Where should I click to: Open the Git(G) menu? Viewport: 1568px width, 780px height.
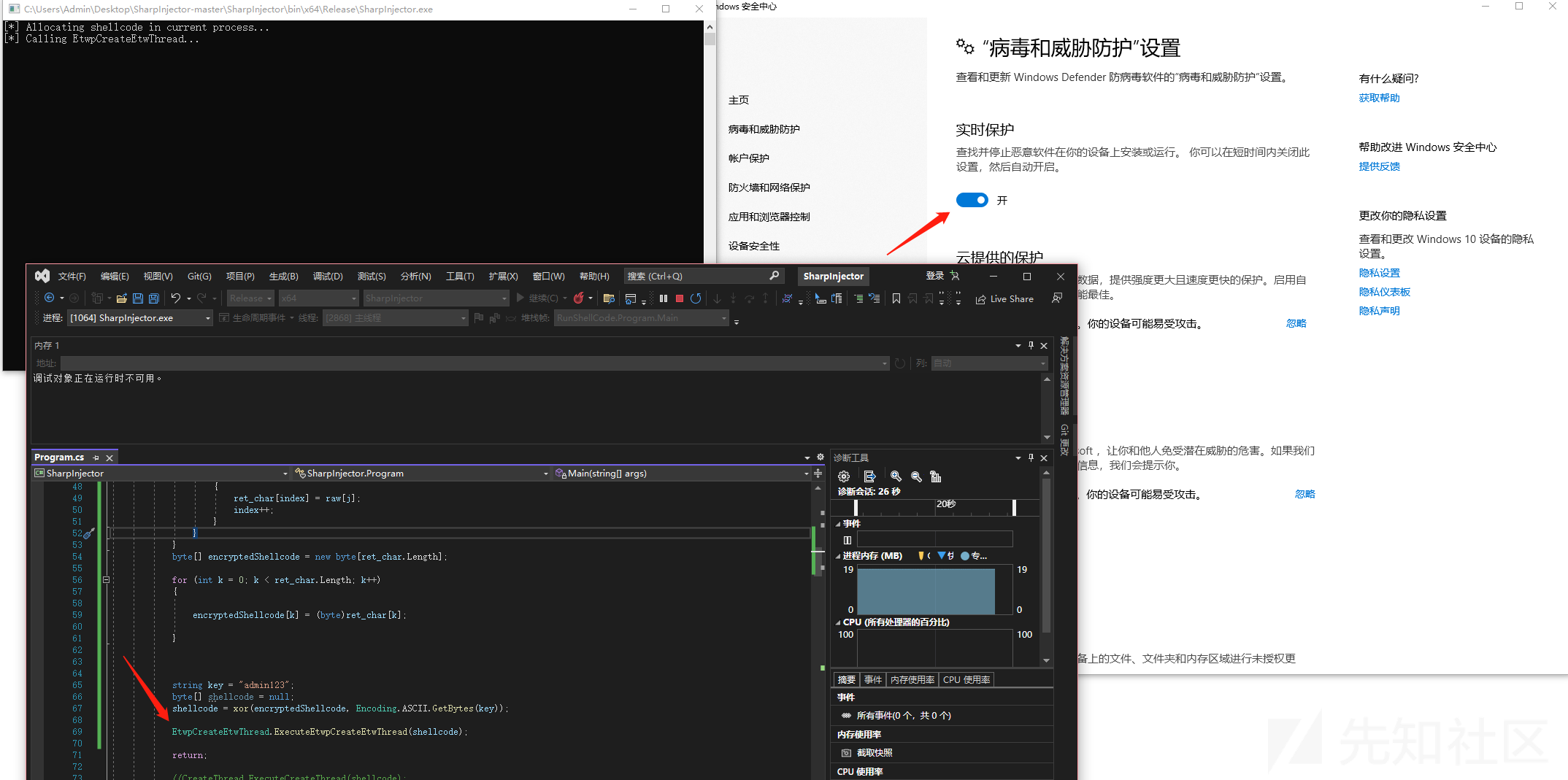199,277
